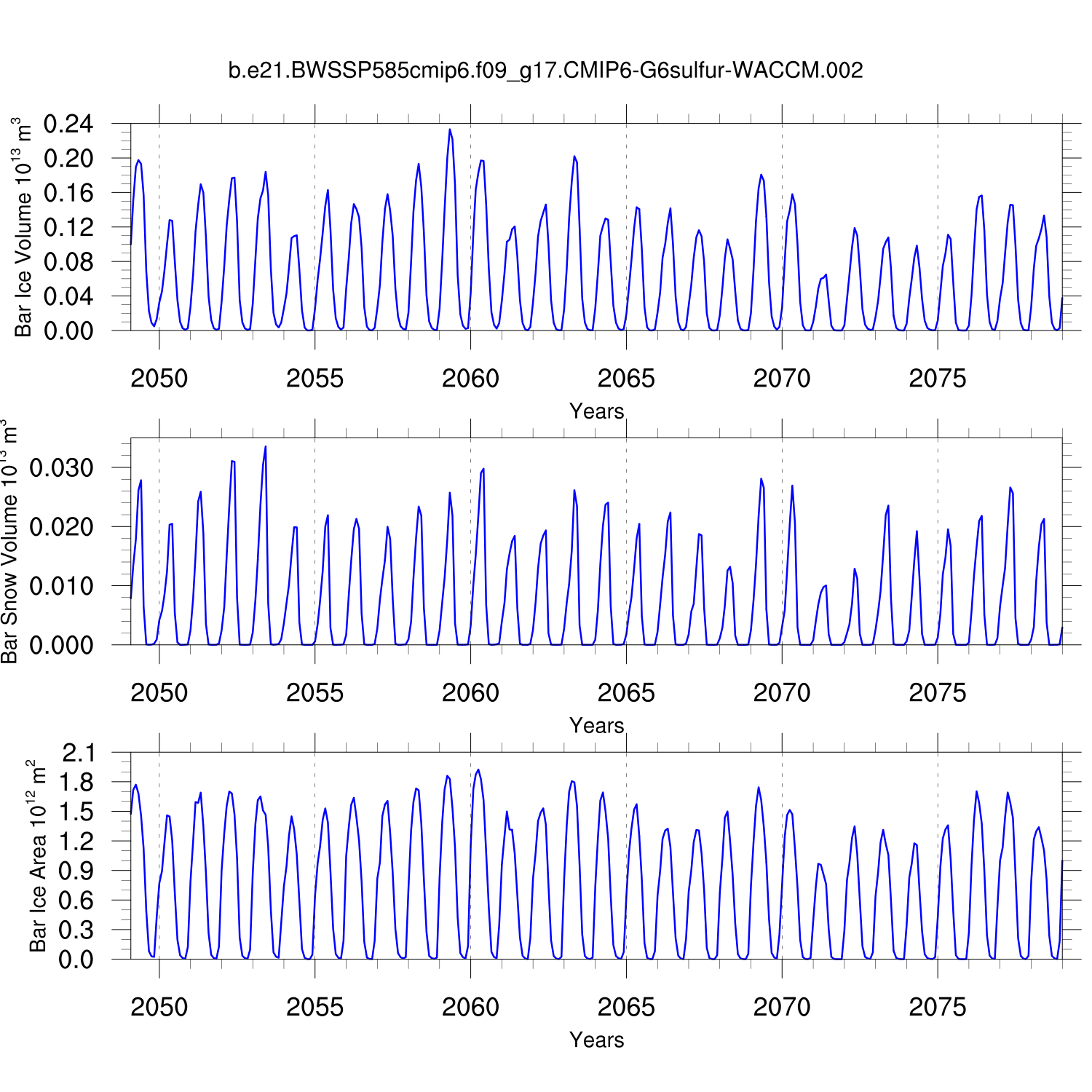1092x1092 pixels.
Task: Click the 2.1 value on ice area axis
Action: click(x=78, y=753)
